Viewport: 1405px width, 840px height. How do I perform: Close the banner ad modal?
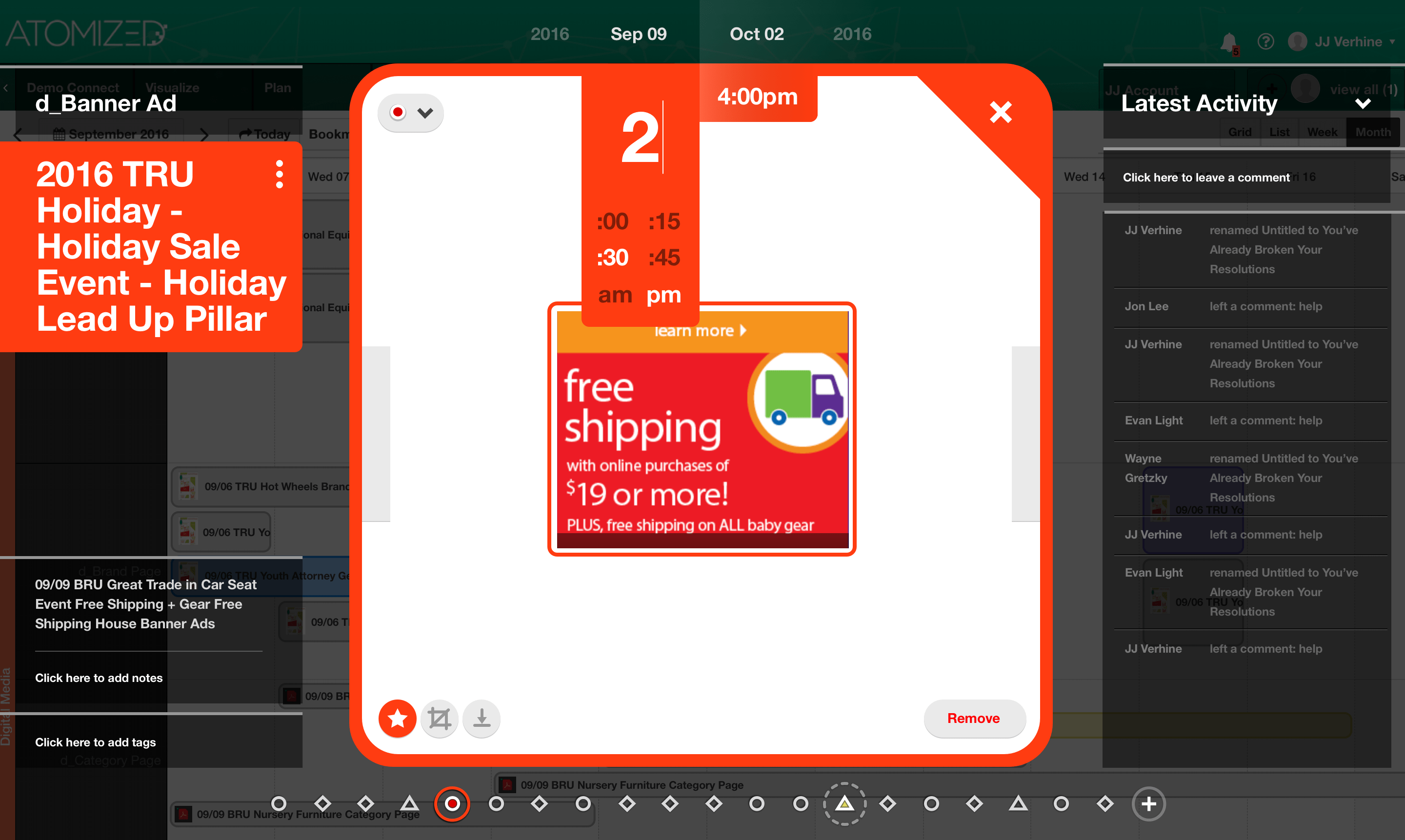click(1000, 112)
